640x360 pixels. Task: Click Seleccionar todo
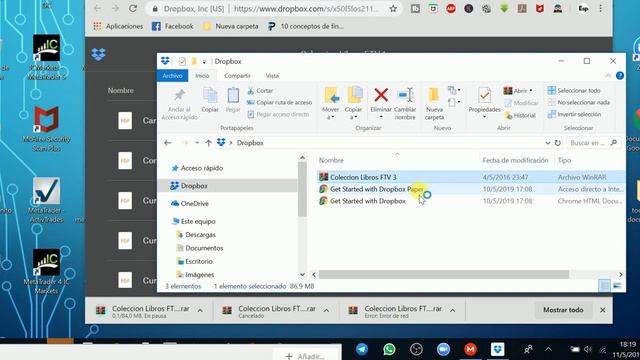coord(574,91)
